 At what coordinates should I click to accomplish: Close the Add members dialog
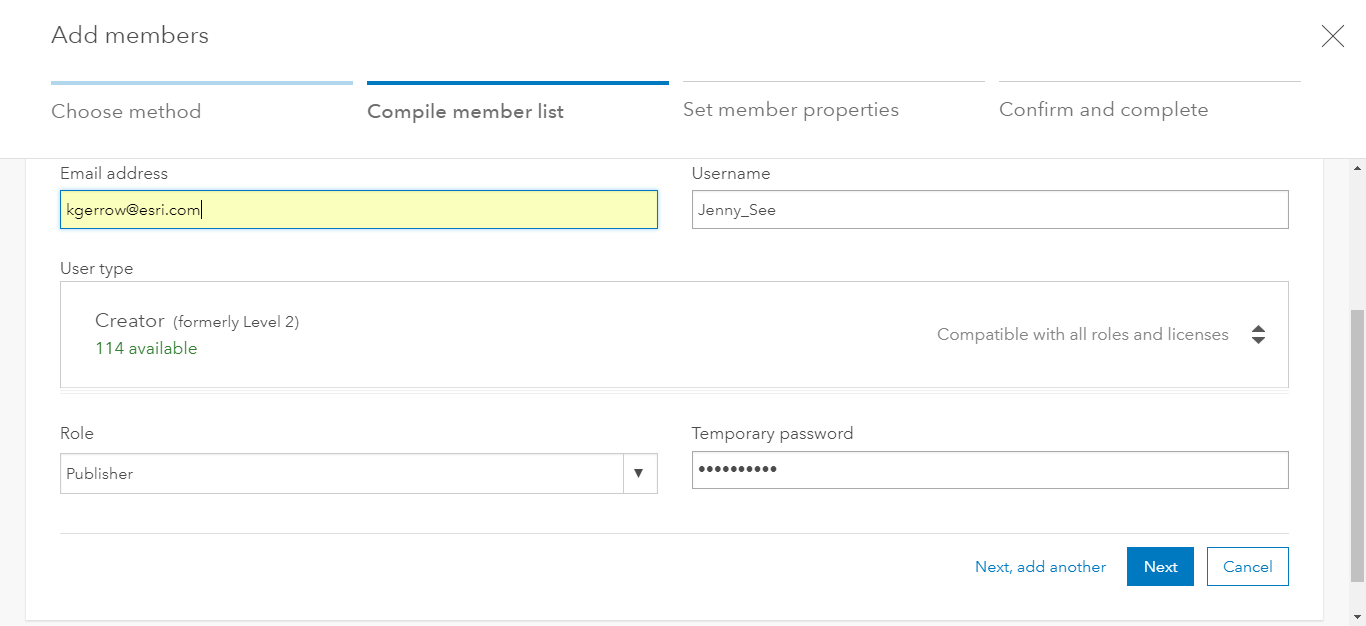click(x=1332, y=37)
